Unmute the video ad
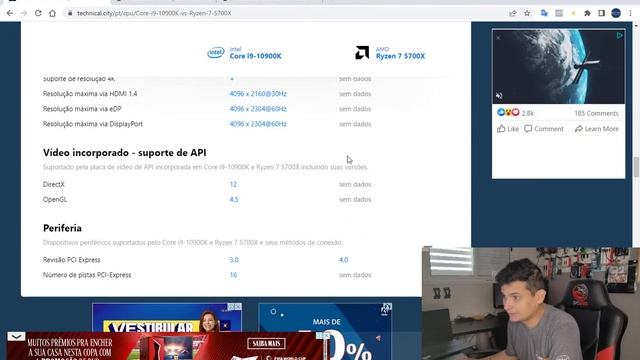This screenshot has width=640, height=360. pos(499,96)
